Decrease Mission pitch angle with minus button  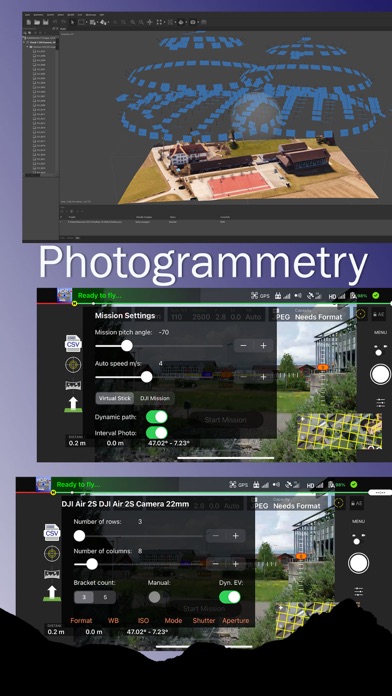click(243, 346)
